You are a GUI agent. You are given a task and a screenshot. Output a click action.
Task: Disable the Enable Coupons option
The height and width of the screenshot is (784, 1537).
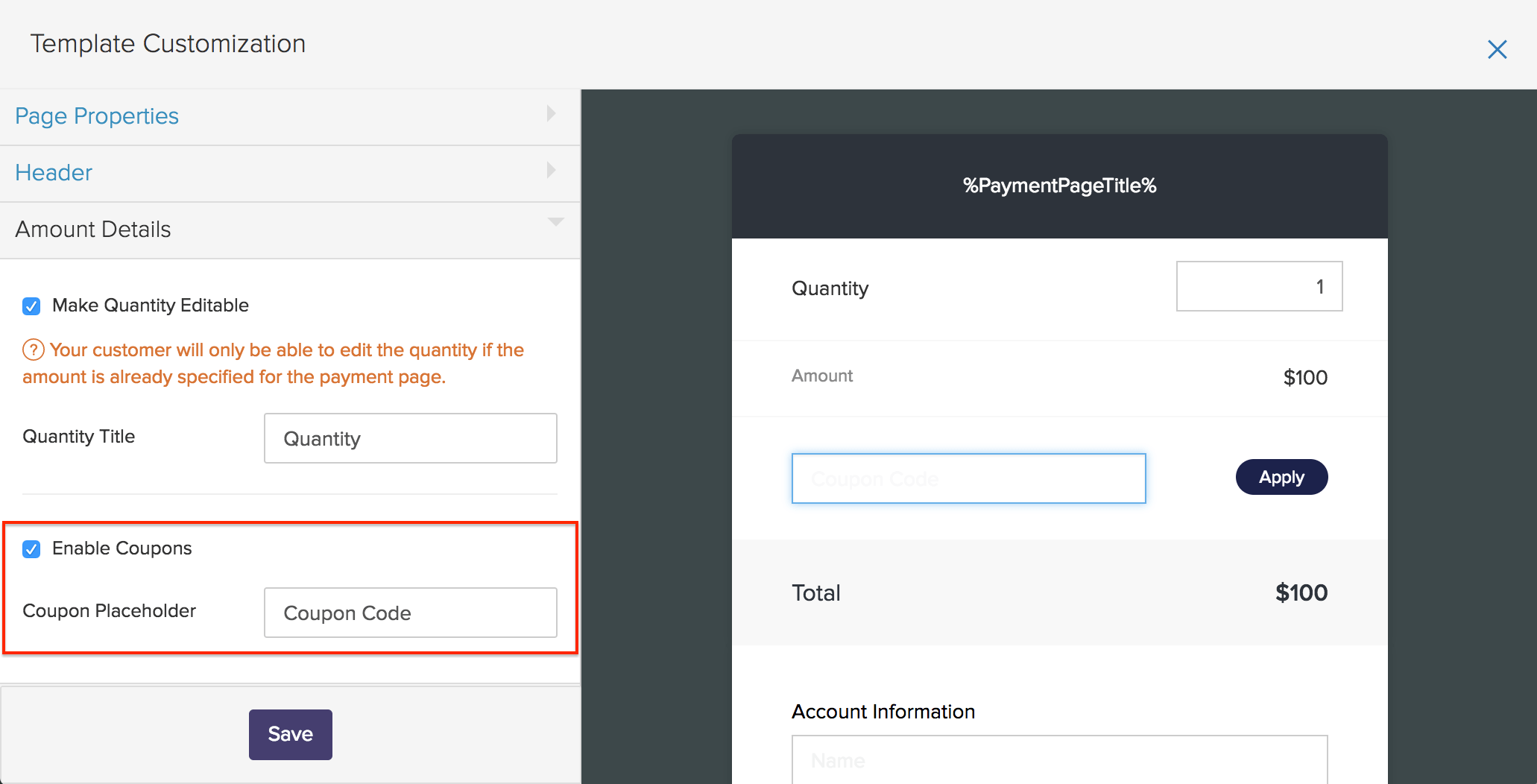pyautogui.click(x=31, y=549)
